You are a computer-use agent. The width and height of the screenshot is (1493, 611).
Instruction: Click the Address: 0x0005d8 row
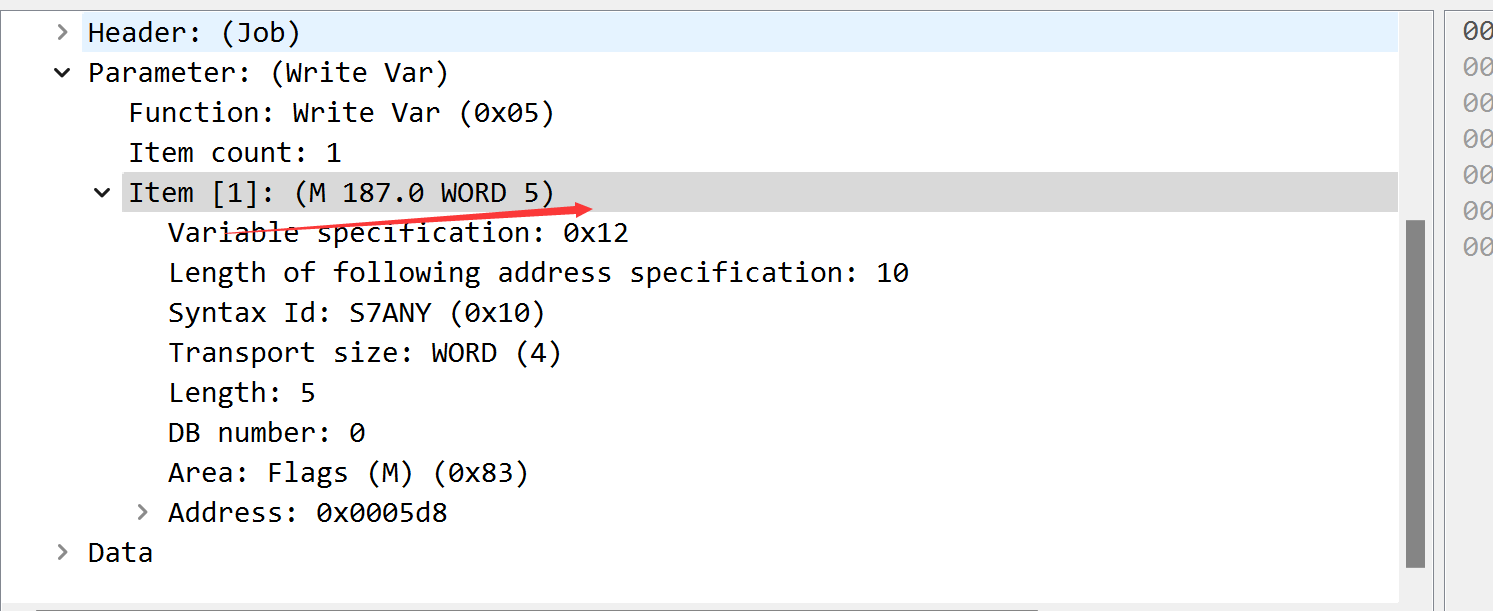(307, 513)
